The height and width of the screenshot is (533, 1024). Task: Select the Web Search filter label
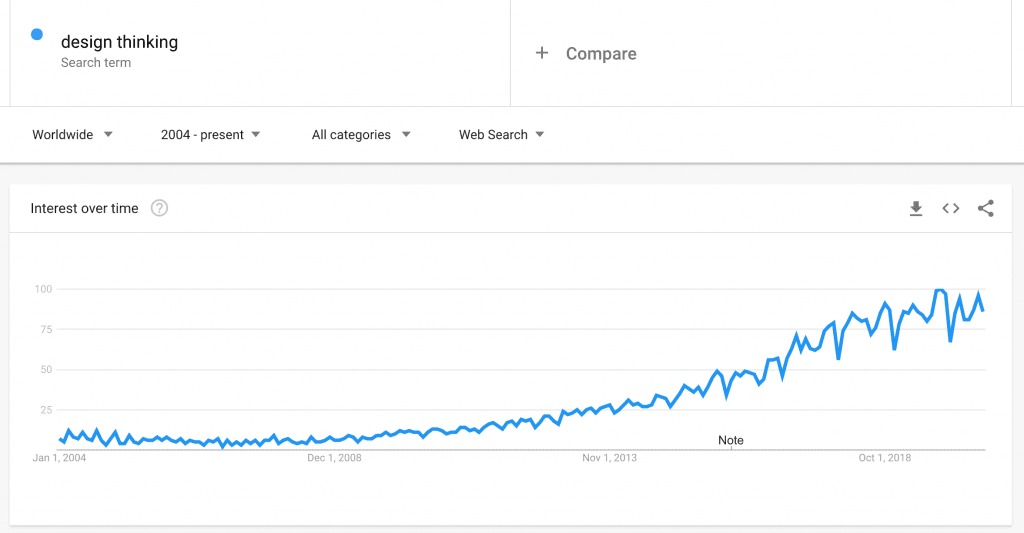pos(493,135)
